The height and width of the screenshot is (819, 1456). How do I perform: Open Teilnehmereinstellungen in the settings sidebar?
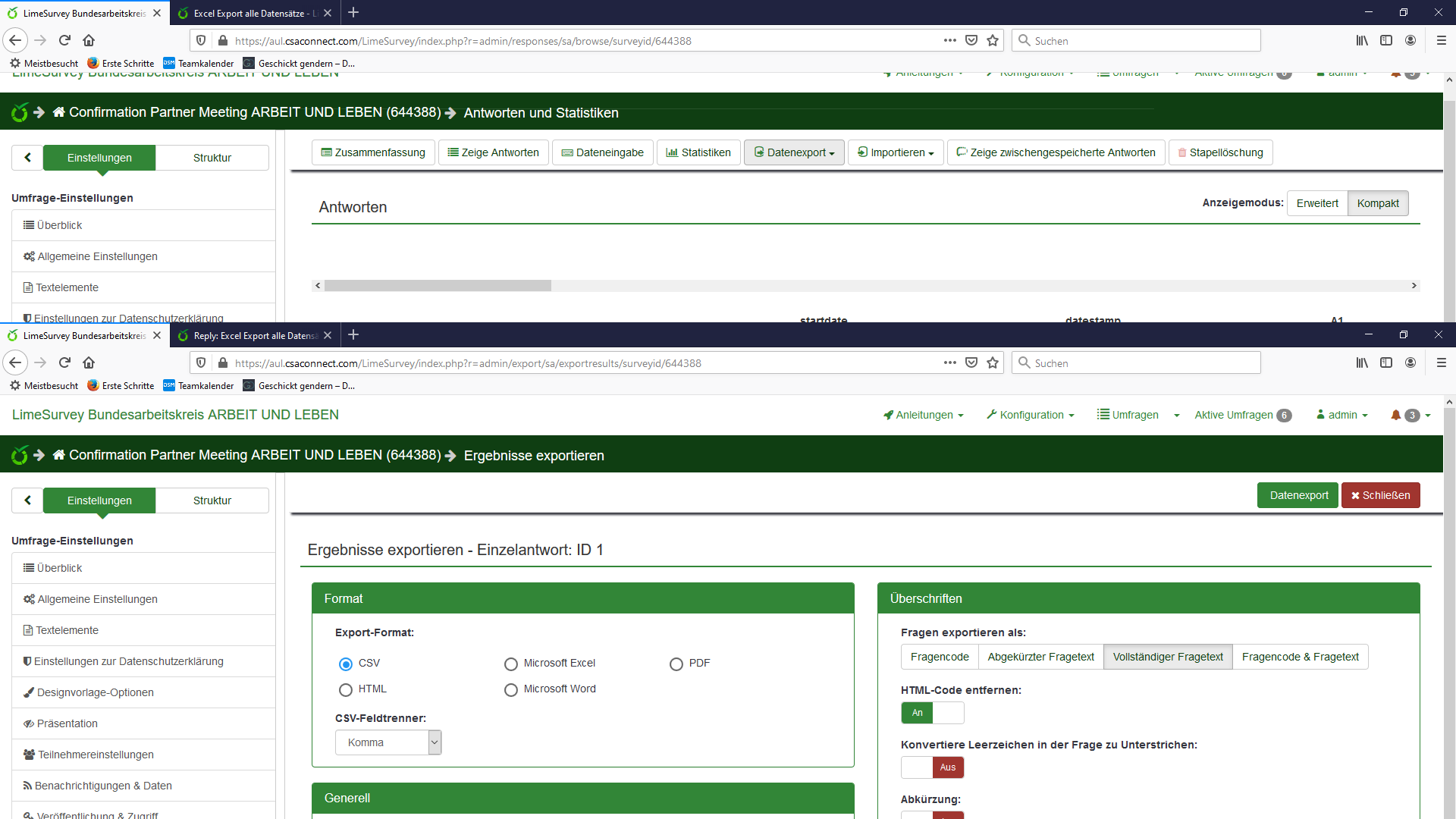point(96,755)
